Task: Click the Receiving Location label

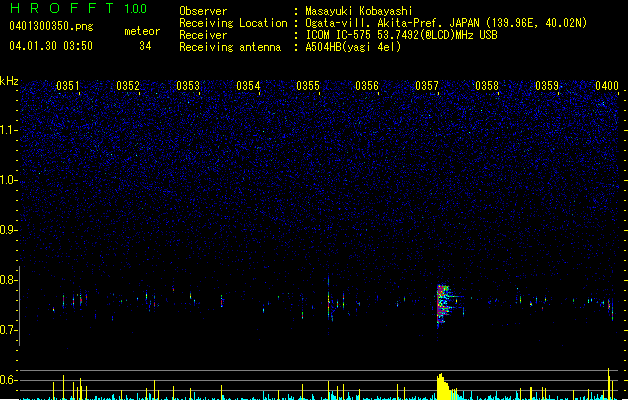Action: point(233,23)
